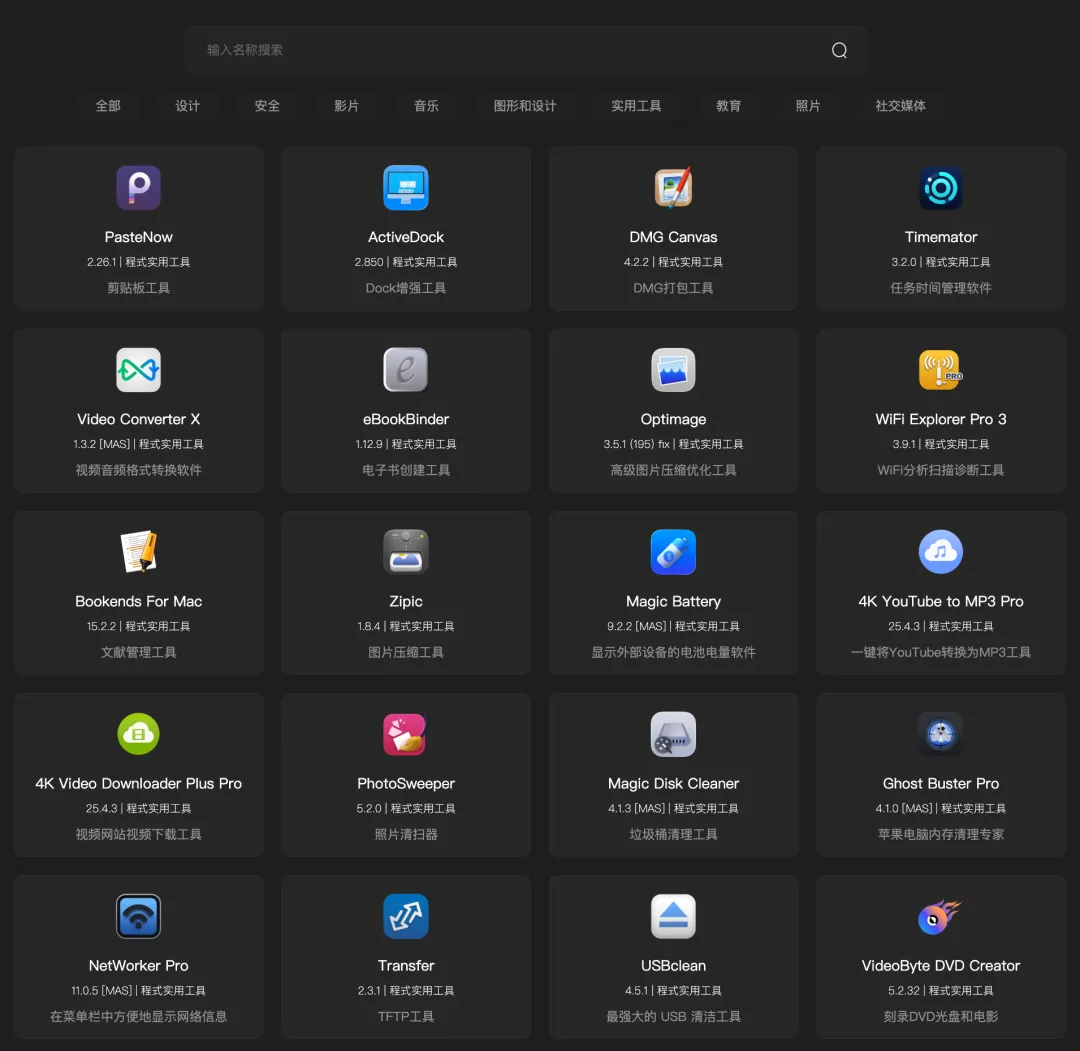
Task: Click the 苹果电脑内存清理专家 description
Action: click(x=940, y=834)
